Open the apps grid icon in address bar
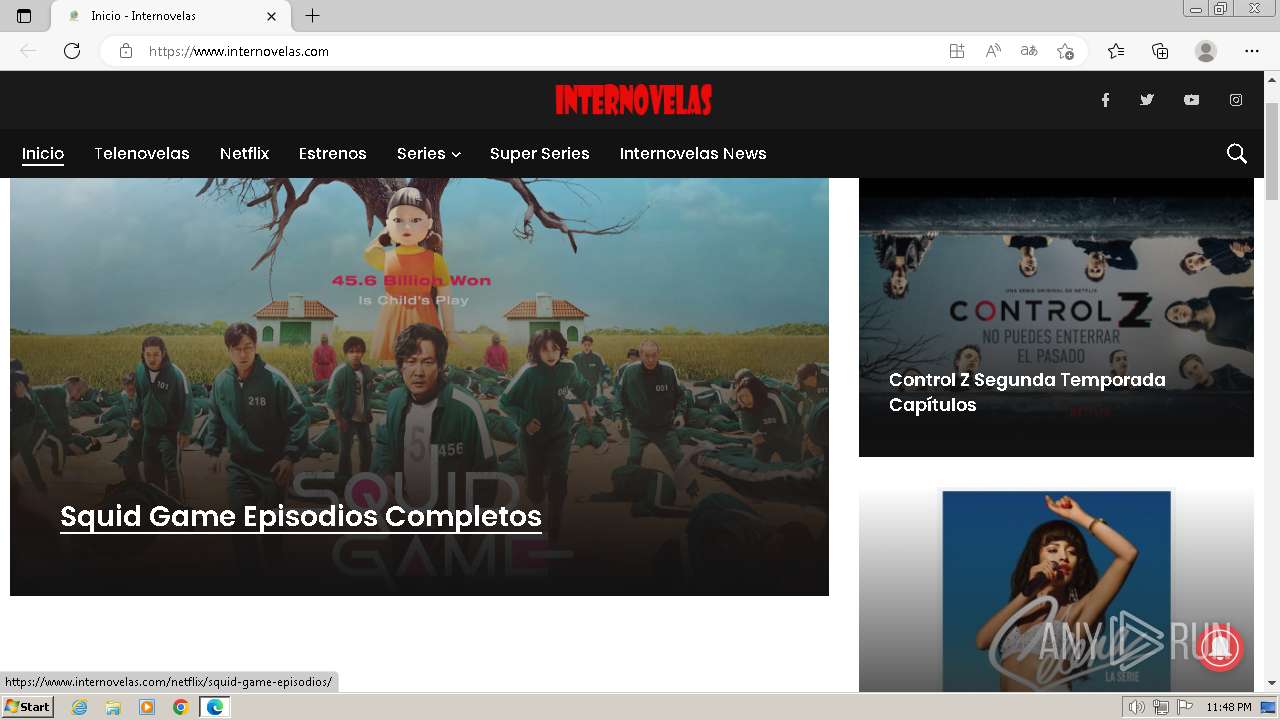The image size is (1280, 720). pos(957,51)
